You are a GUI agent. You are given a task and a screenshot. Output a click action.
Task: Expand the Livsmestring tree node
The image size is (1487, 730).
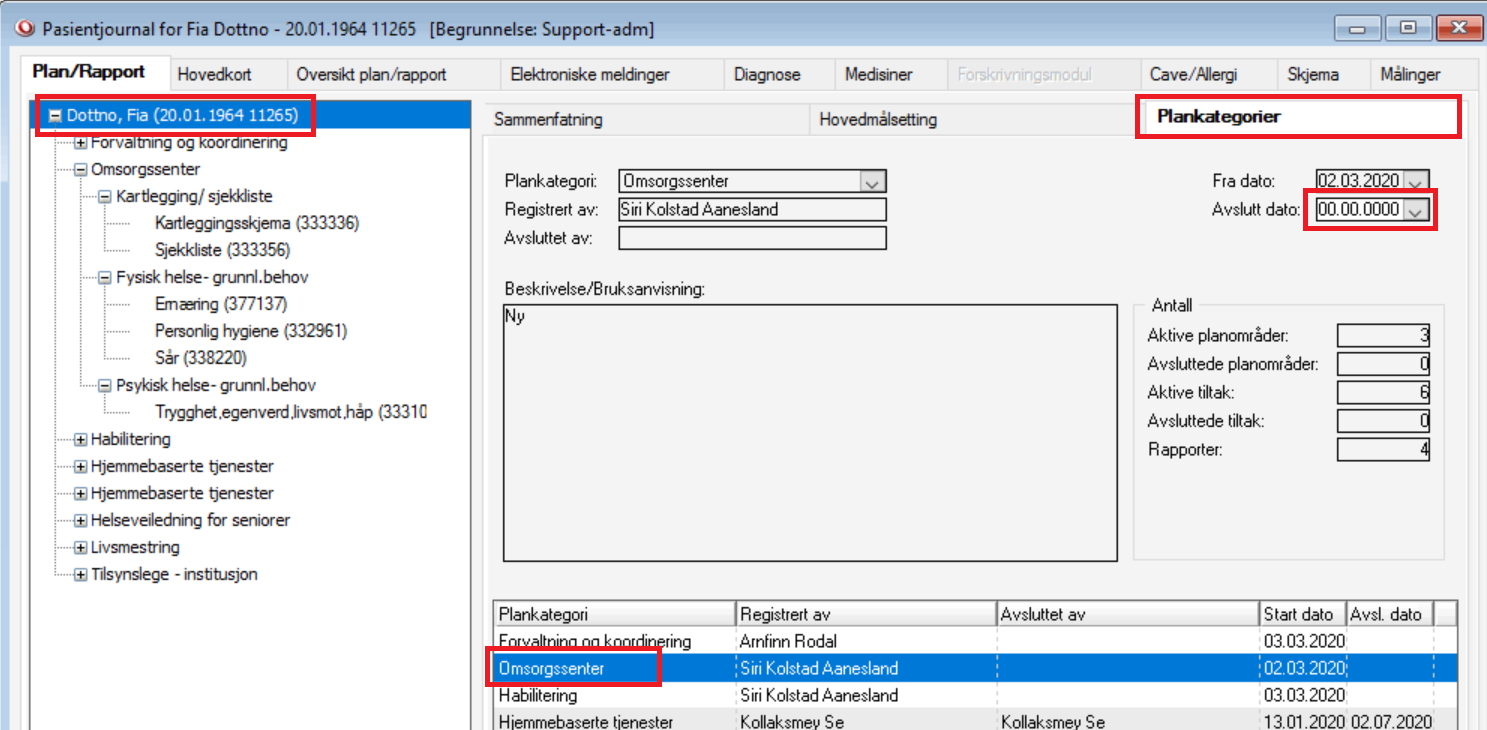point(81,548)
